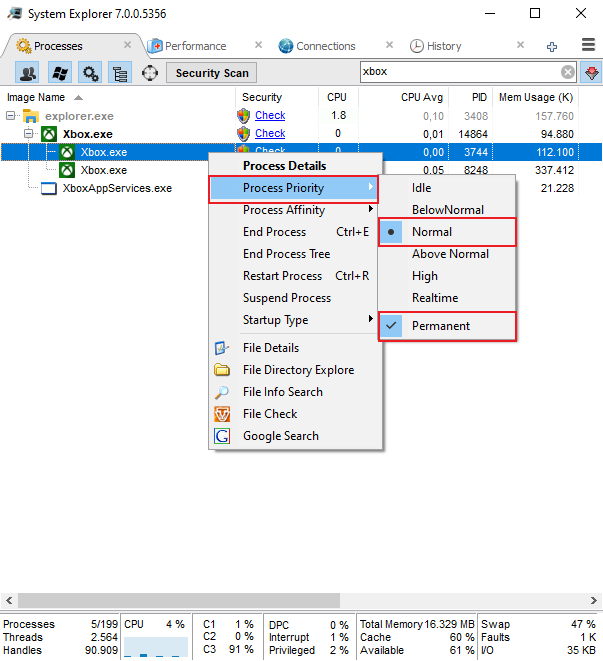This screenshot has width=603, height=661.
Task: Sort by the PID column header
Action: (470, 97)
